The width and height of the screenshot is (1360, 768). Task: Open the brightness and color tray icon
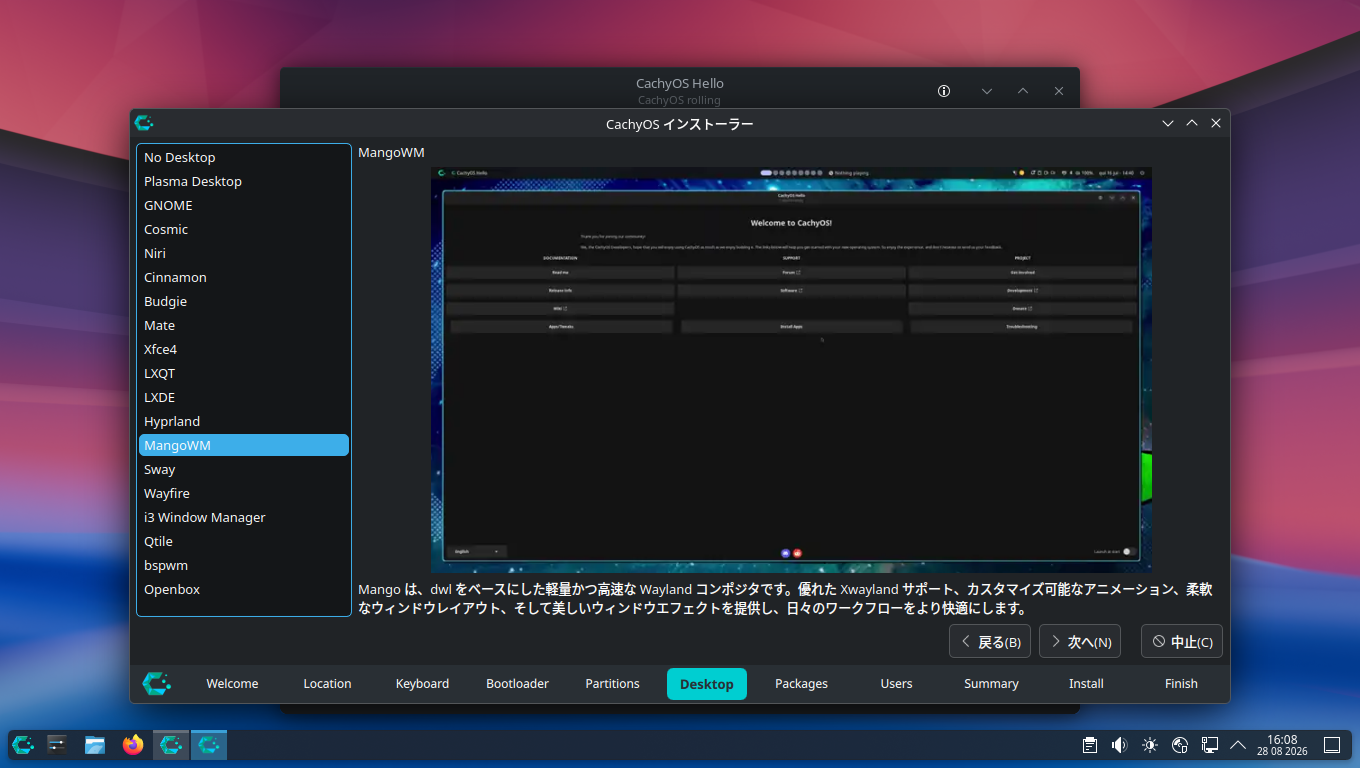click(1150, 745)
